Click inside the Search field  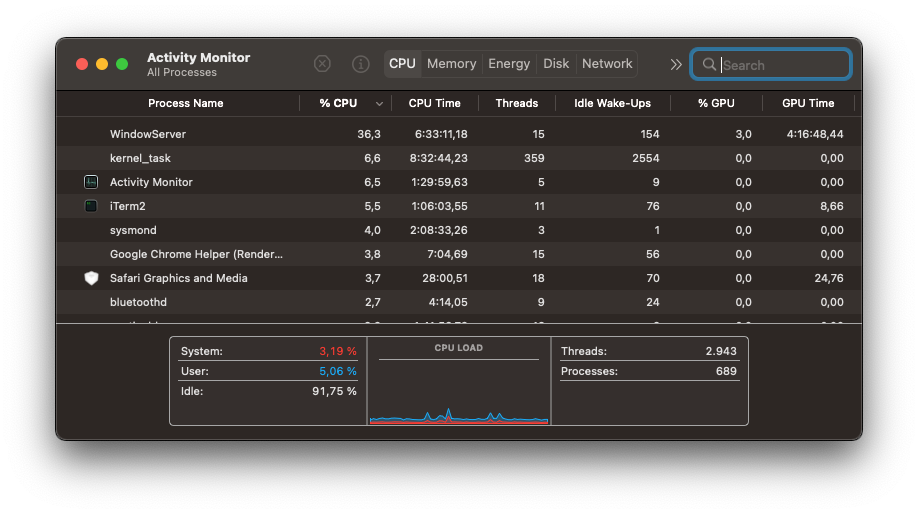783,65
